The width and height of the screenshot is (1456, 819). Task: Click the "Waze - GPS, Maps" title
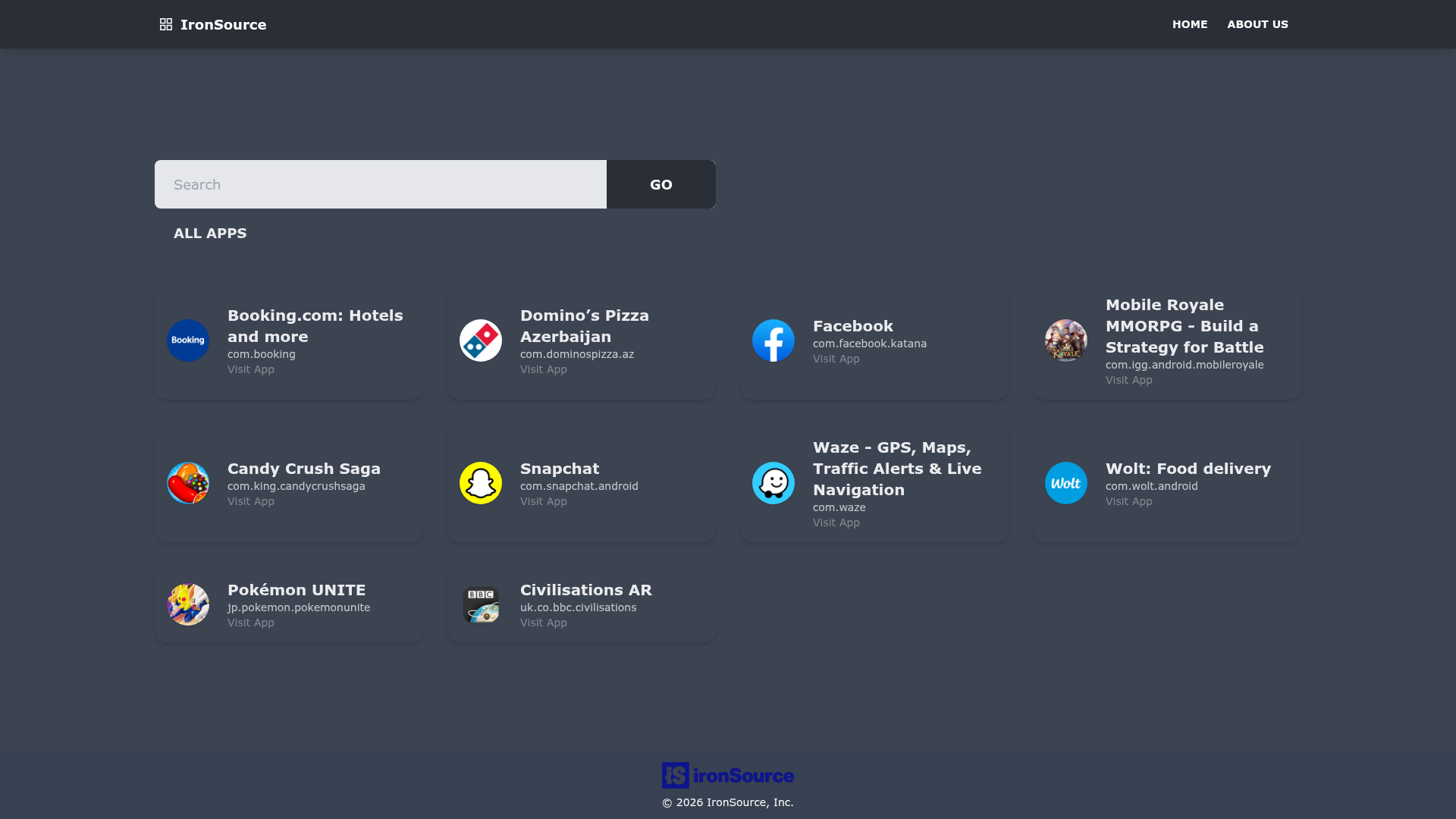click(x=897, y=469)
